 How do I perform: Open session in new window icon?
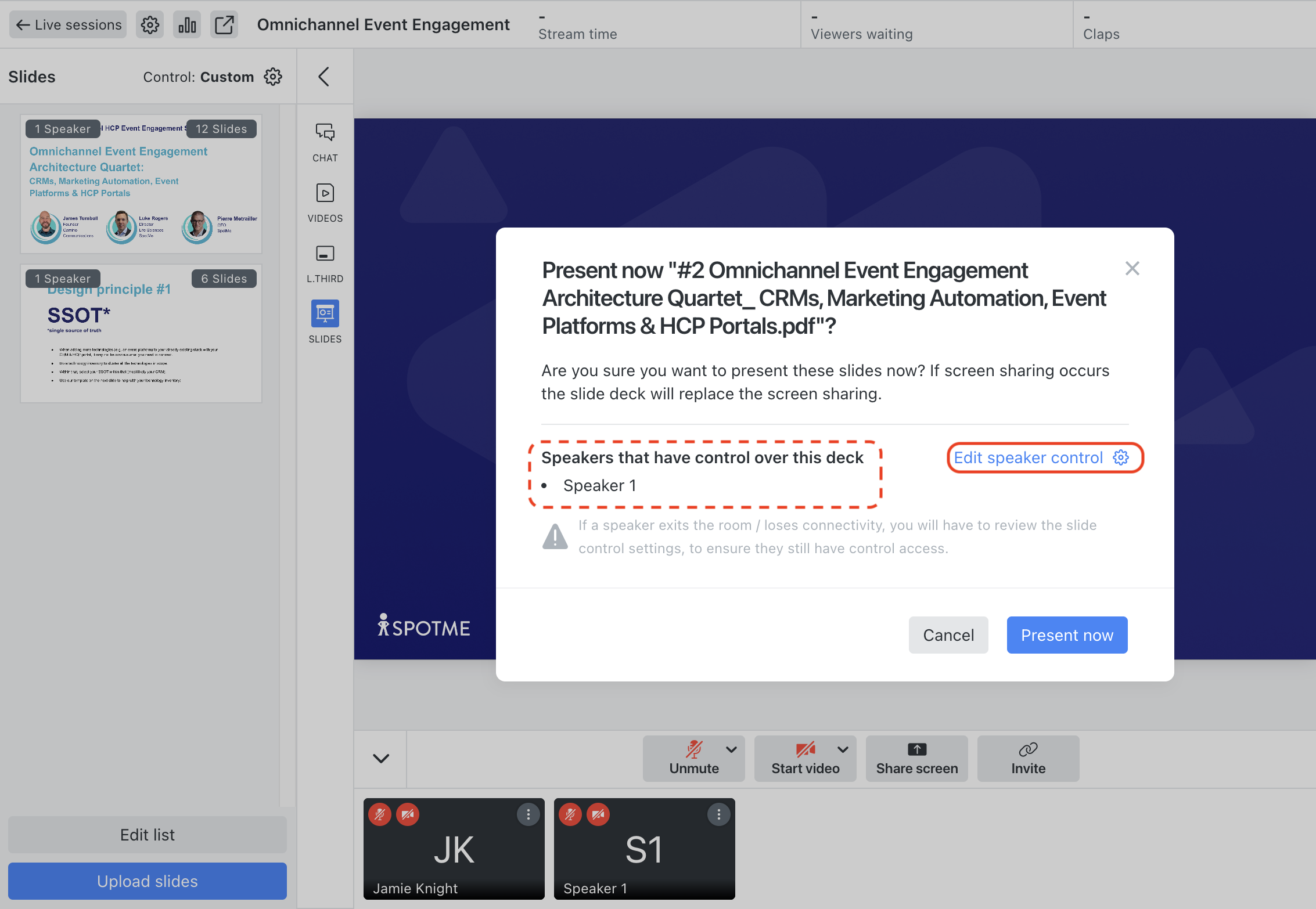click(x=224, y=25)
